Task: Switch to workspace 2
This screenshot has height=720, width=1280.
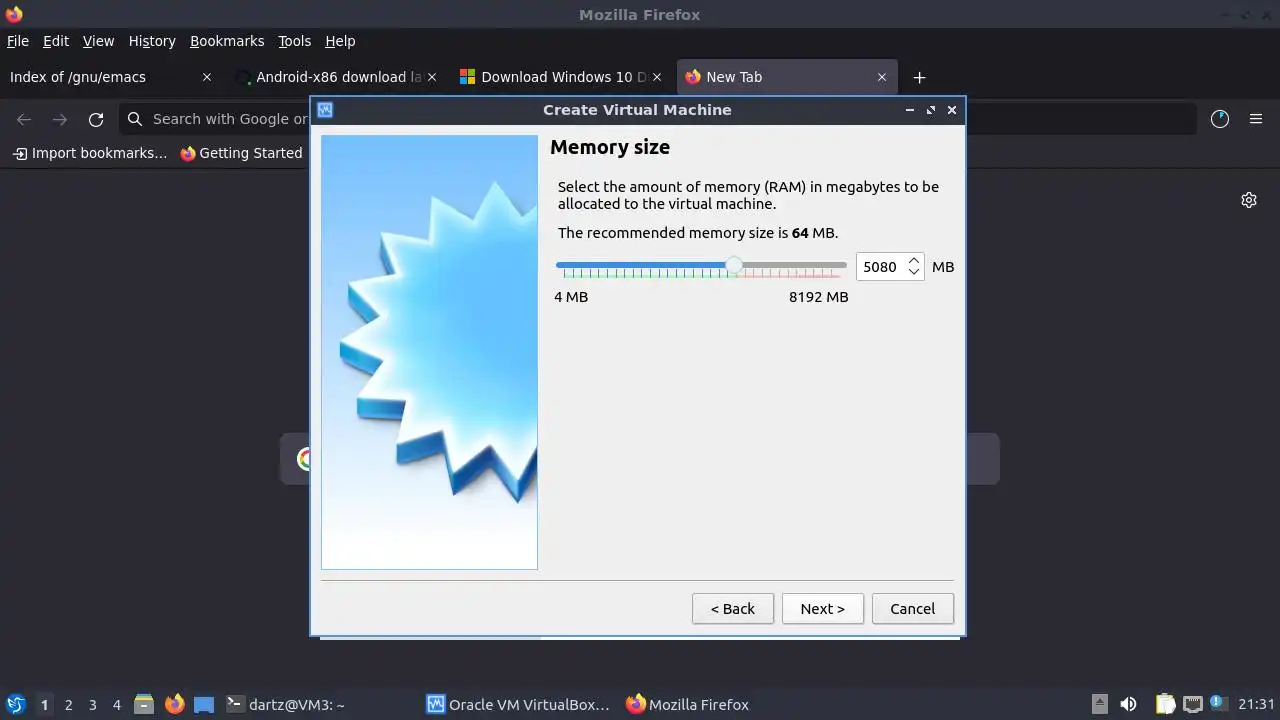Action: [x=69, y=704]
